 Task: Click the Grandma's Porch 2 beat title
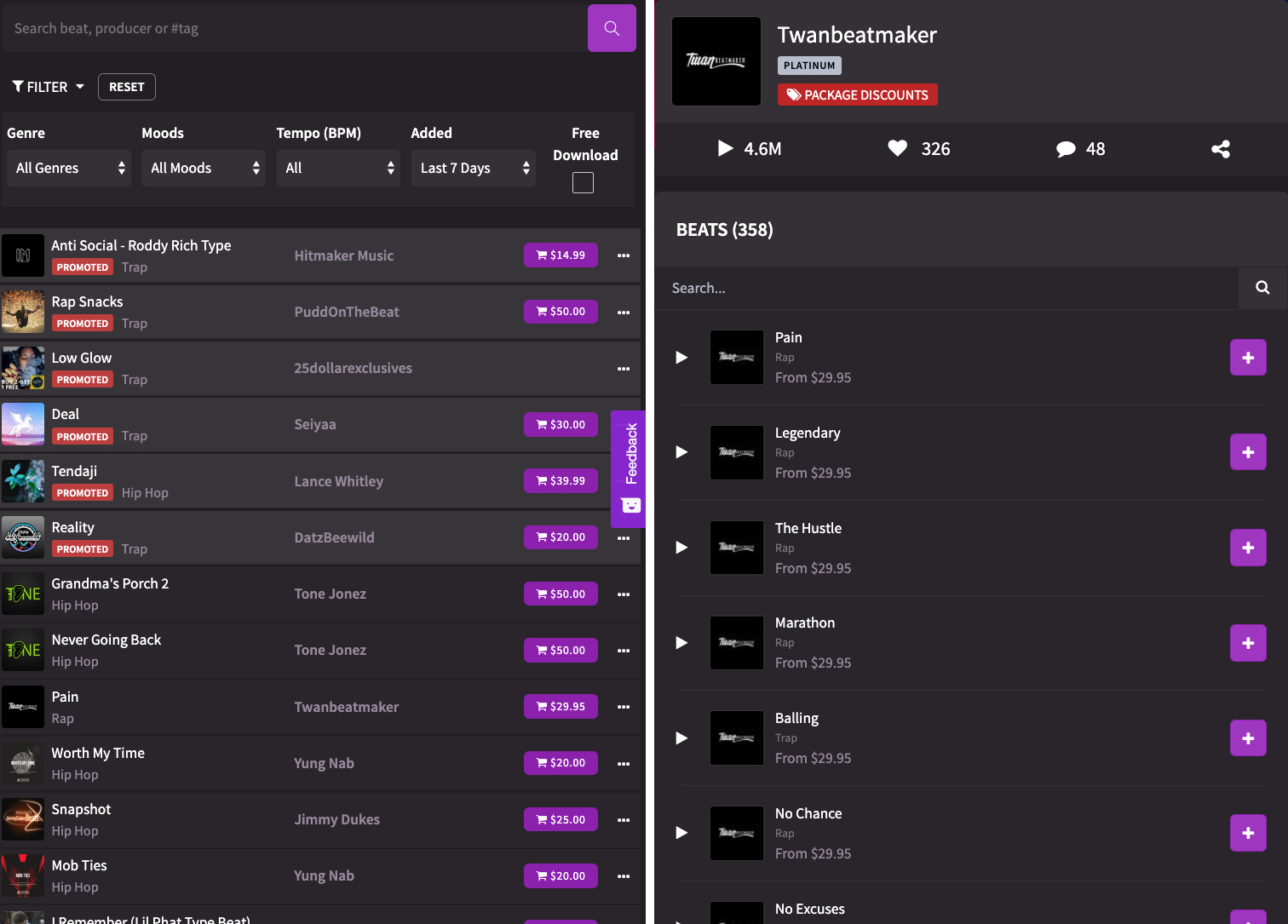110,583
